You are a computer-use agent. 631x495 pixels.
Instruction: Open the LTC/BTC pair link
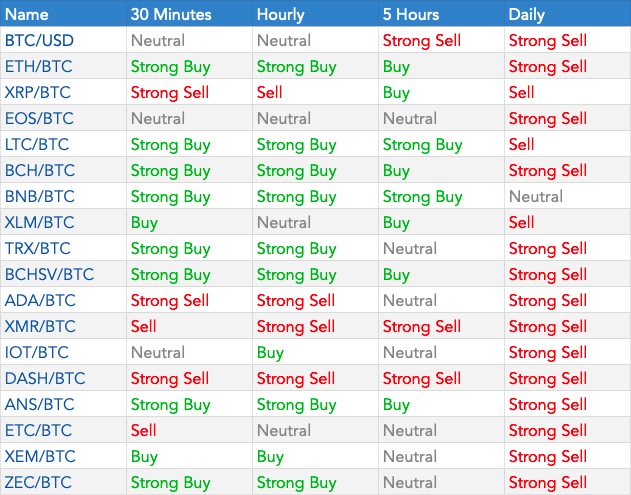pyautogui.click(x=37, y=145)
